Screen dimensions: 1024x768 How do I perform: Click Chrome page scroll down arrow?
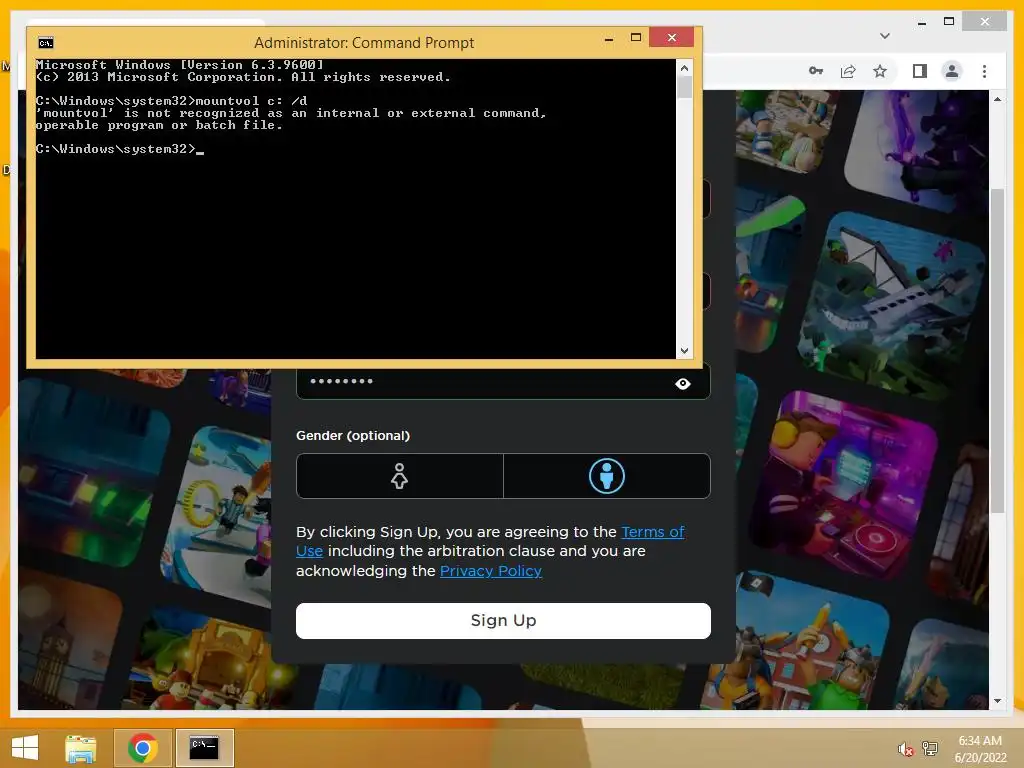pos(997,701)
